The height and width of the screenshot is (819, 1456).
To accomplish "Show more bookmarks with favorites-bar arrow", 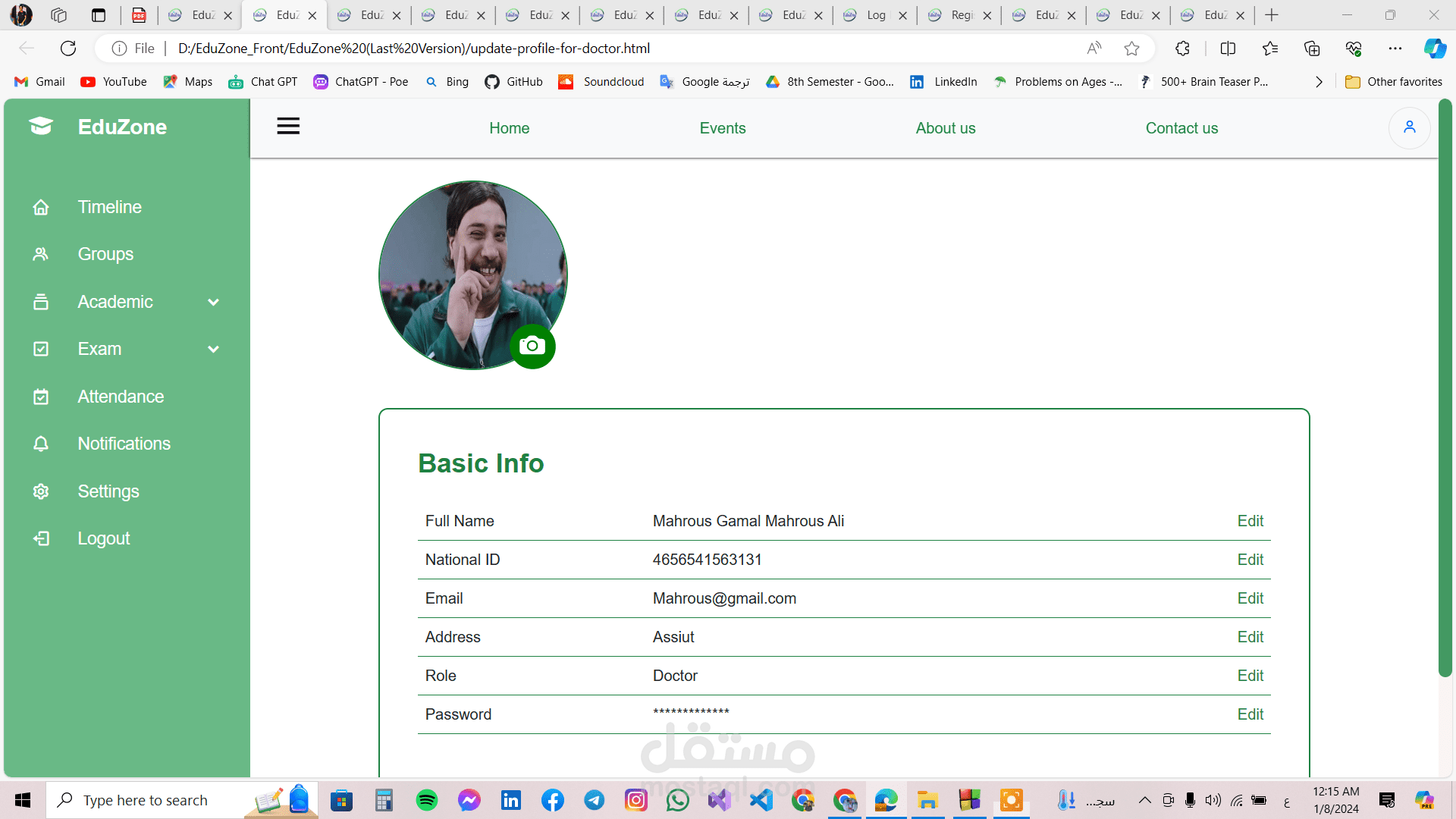I will point(1319,82).
